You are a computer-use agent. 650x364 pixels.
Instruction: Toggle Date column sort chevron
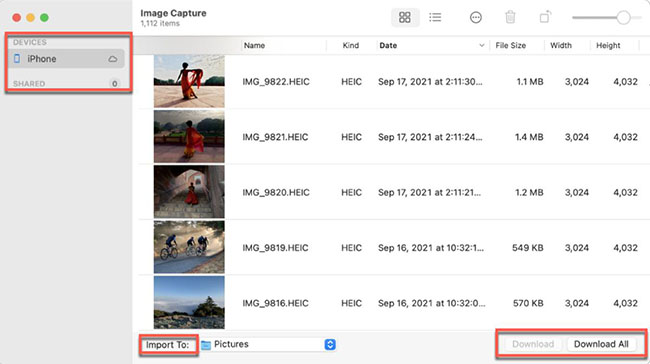tap(481, 46)
